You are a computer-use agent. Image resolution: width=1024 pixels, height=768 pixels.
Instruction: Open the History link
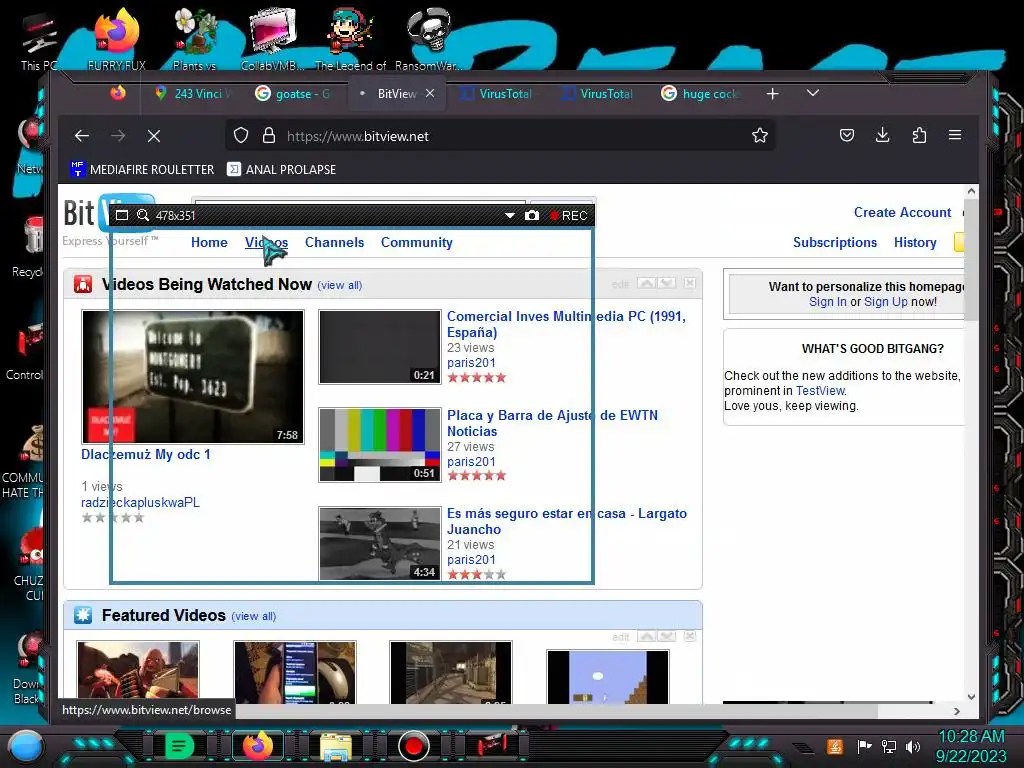pyautogui.click(x=915, y=242)
